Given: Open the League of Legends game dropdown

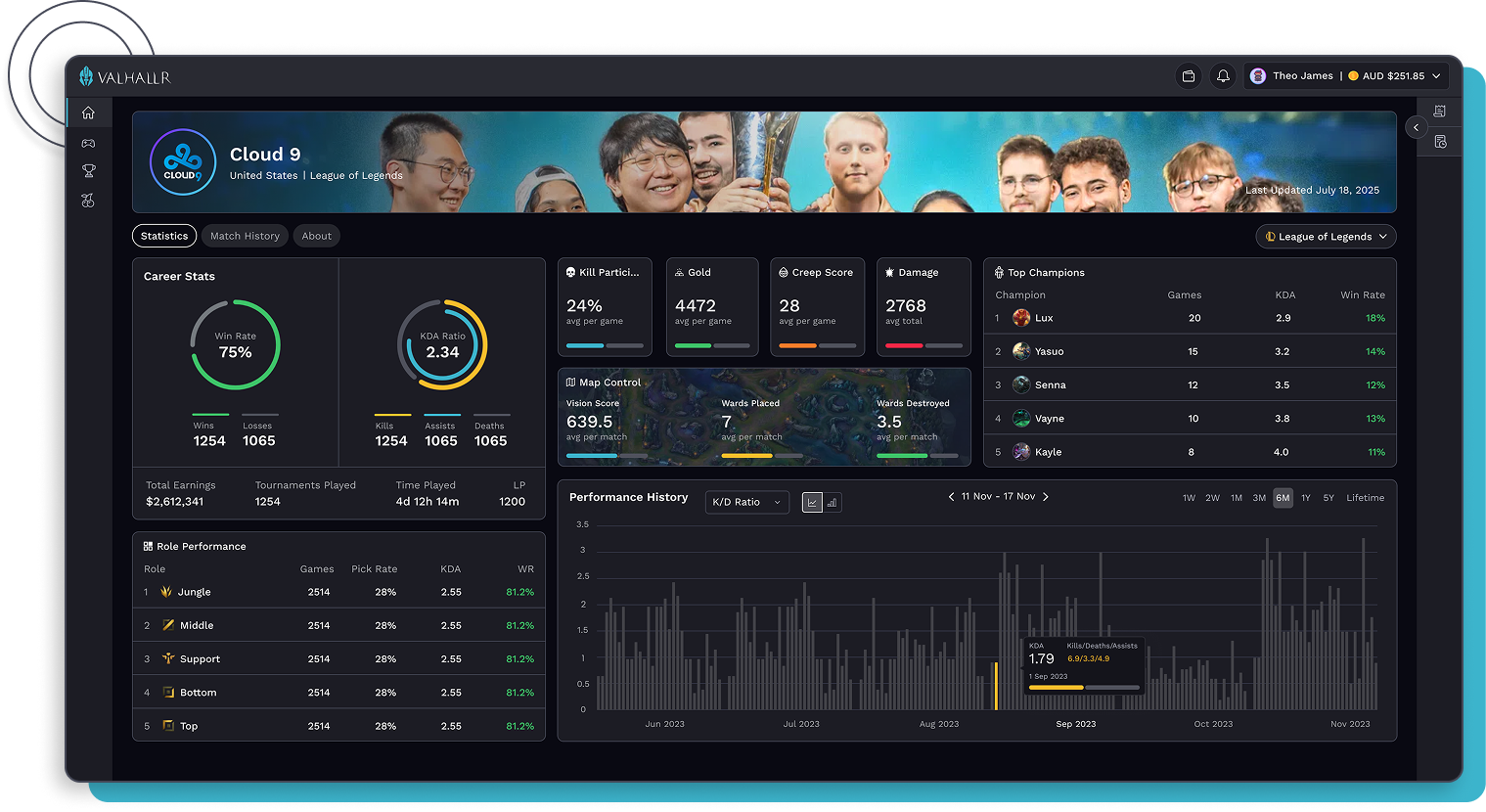Looking at the screenshot, I should point(1326,236).
